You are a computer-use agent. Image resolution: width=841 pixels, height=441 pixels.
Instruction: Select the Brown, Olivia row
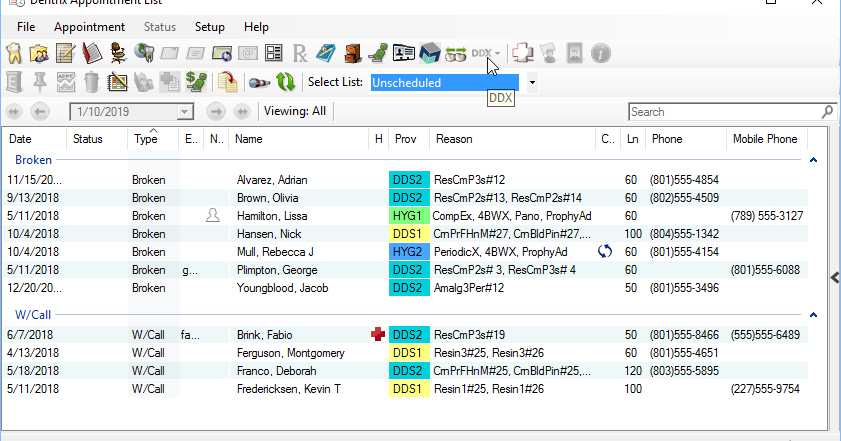[405, 198]
